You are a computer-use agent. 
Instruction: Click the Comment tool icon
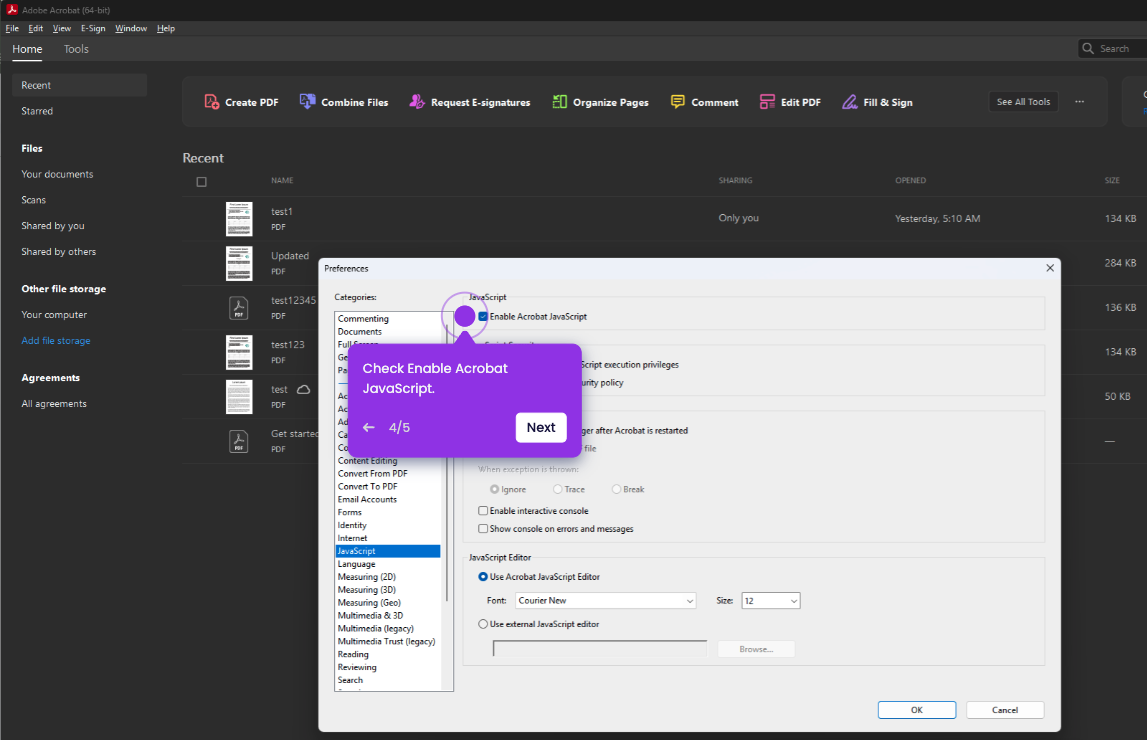(x=678, y=102)
